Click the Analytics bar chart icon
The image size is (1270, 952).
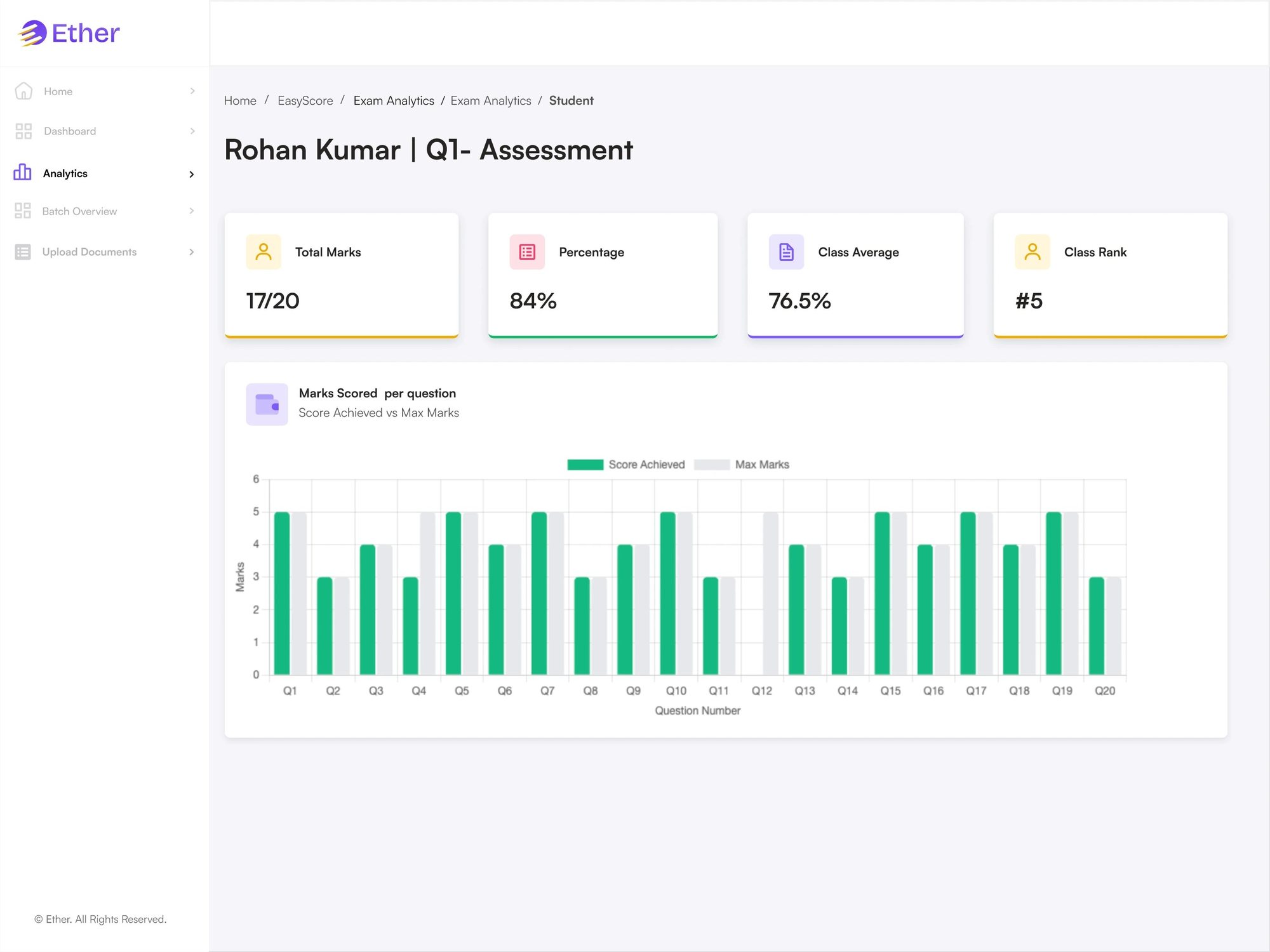(22, 173)
